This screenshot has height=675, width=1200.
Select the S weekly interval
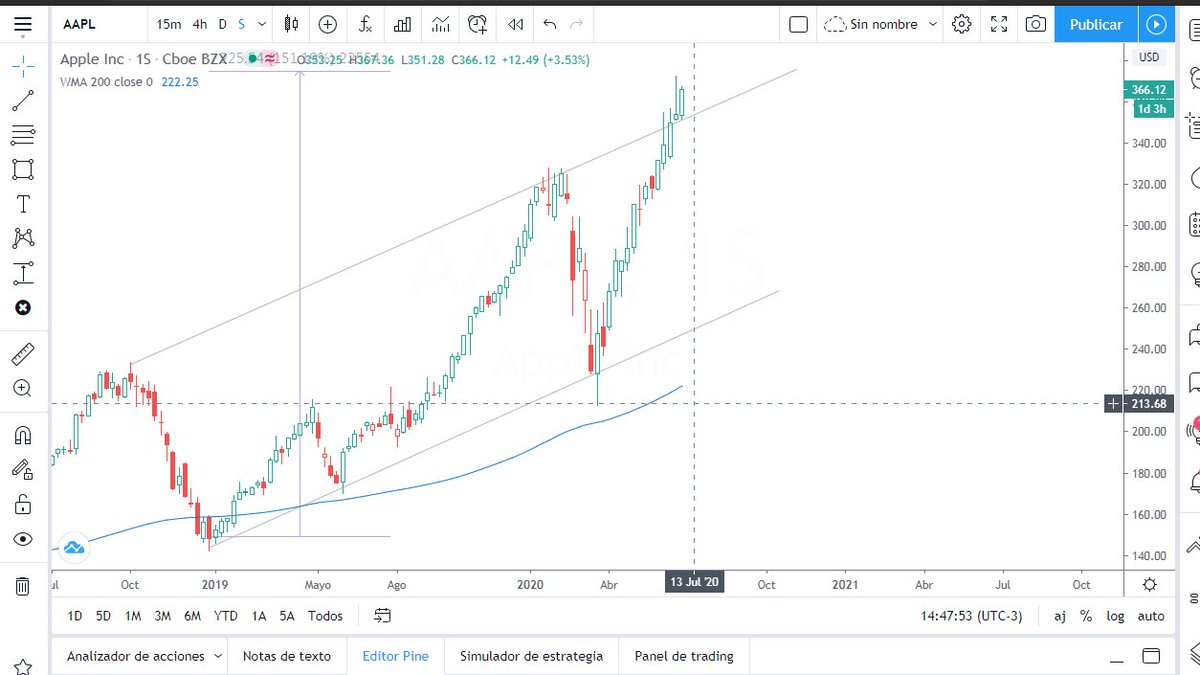click(x=242, y=24)
